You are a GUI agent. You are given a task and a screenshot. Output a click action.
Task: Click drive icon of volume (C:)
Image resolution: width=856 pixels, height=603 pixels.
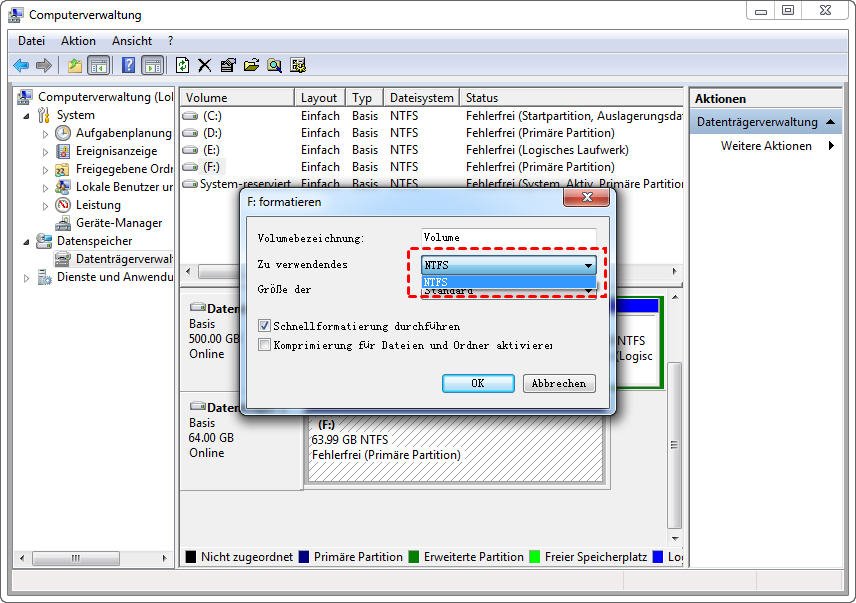[190, 116]
